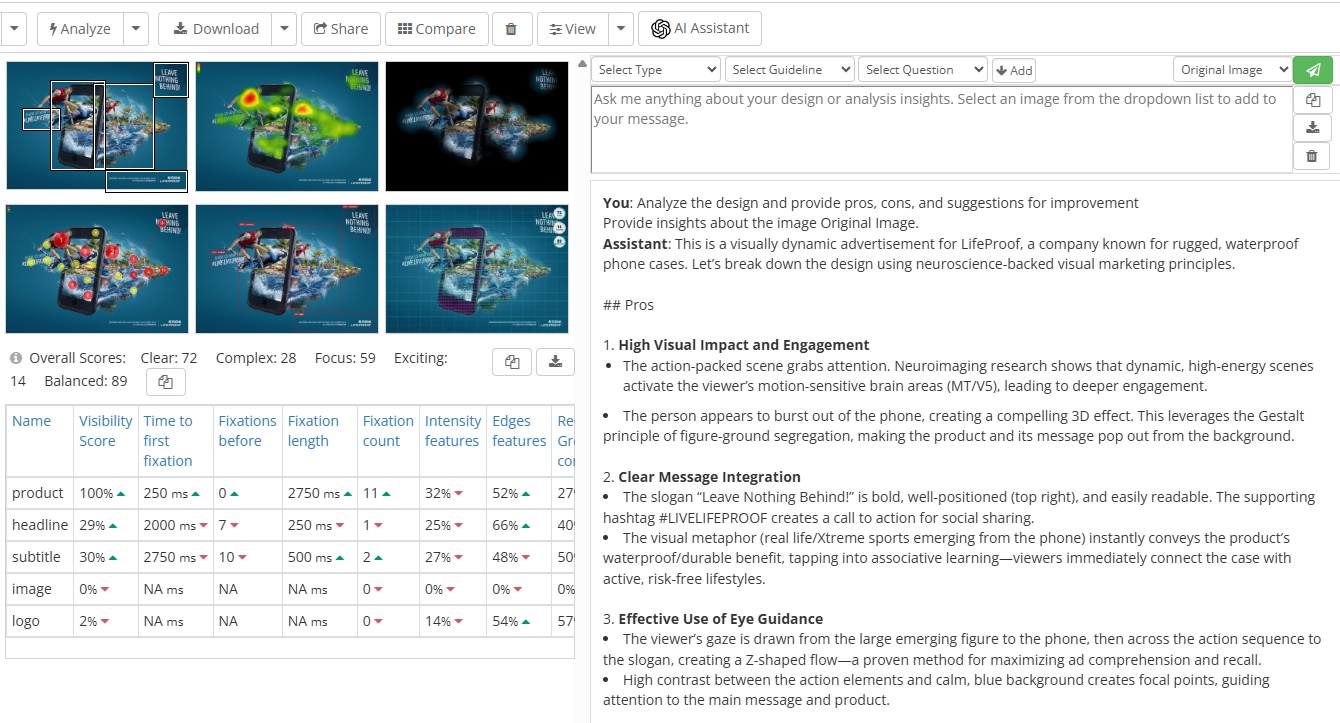Click inside the AI message text box

[940, 129]
